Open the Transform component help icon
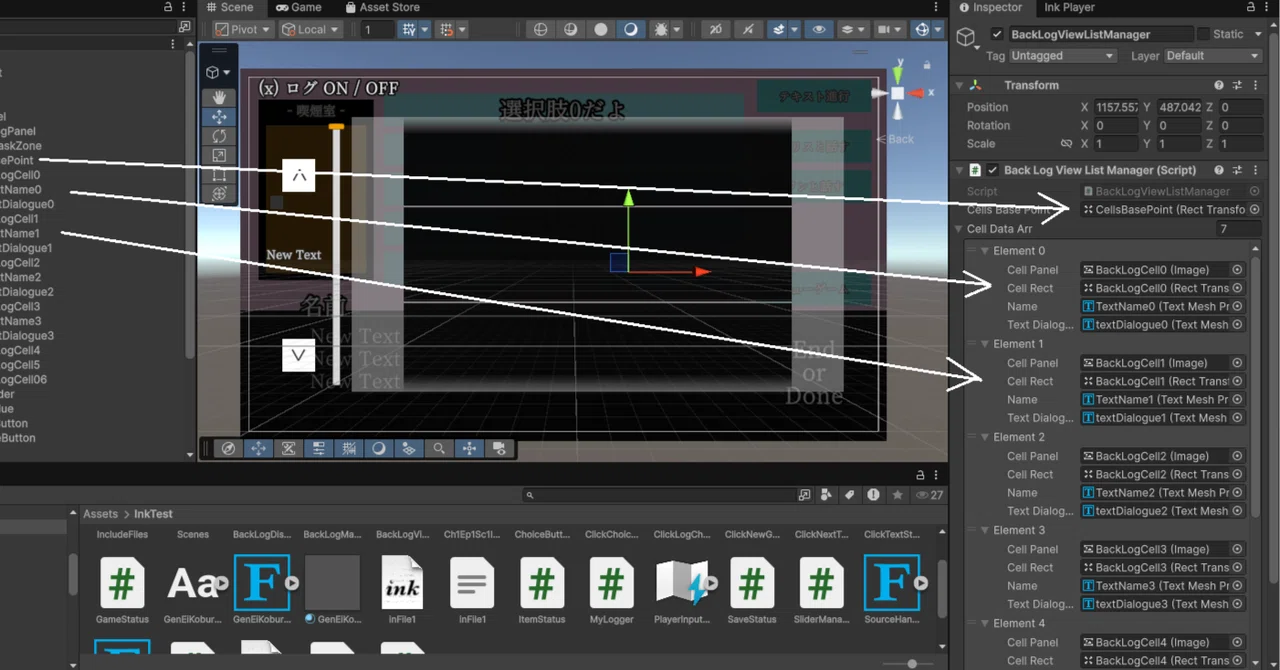This screenshot has width=1280, height=670. [1219, 85]
